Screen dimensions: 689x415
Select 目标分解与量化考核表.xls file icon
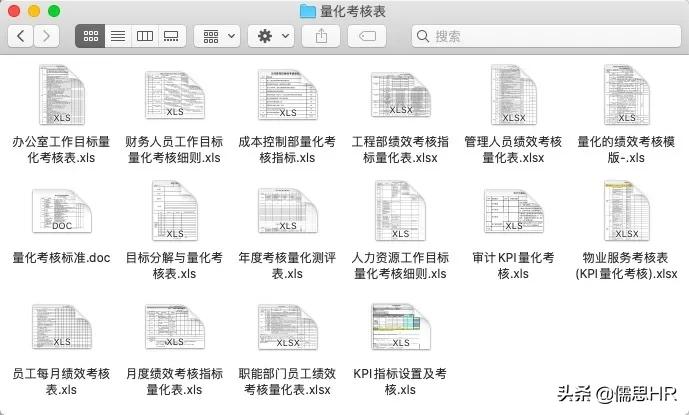(x=175, y=211)
